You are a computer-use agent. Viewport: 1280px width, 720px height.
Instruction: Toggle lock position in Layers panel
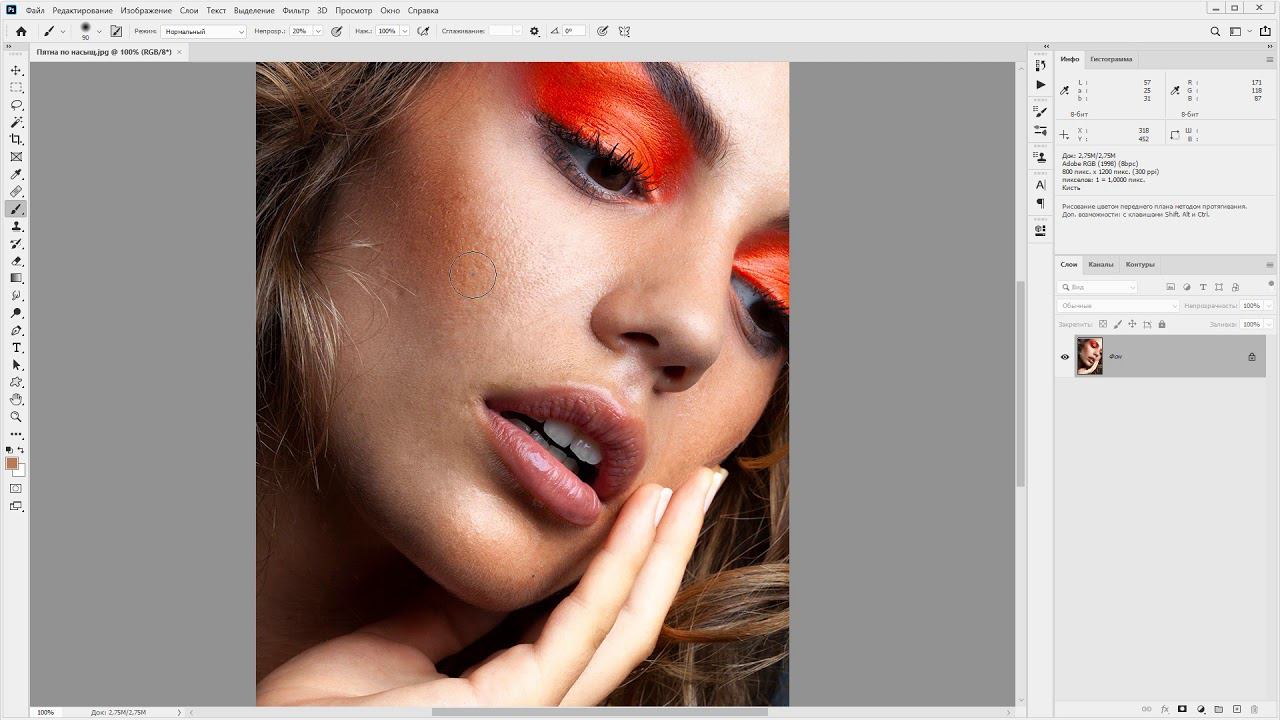(1132, 324)
